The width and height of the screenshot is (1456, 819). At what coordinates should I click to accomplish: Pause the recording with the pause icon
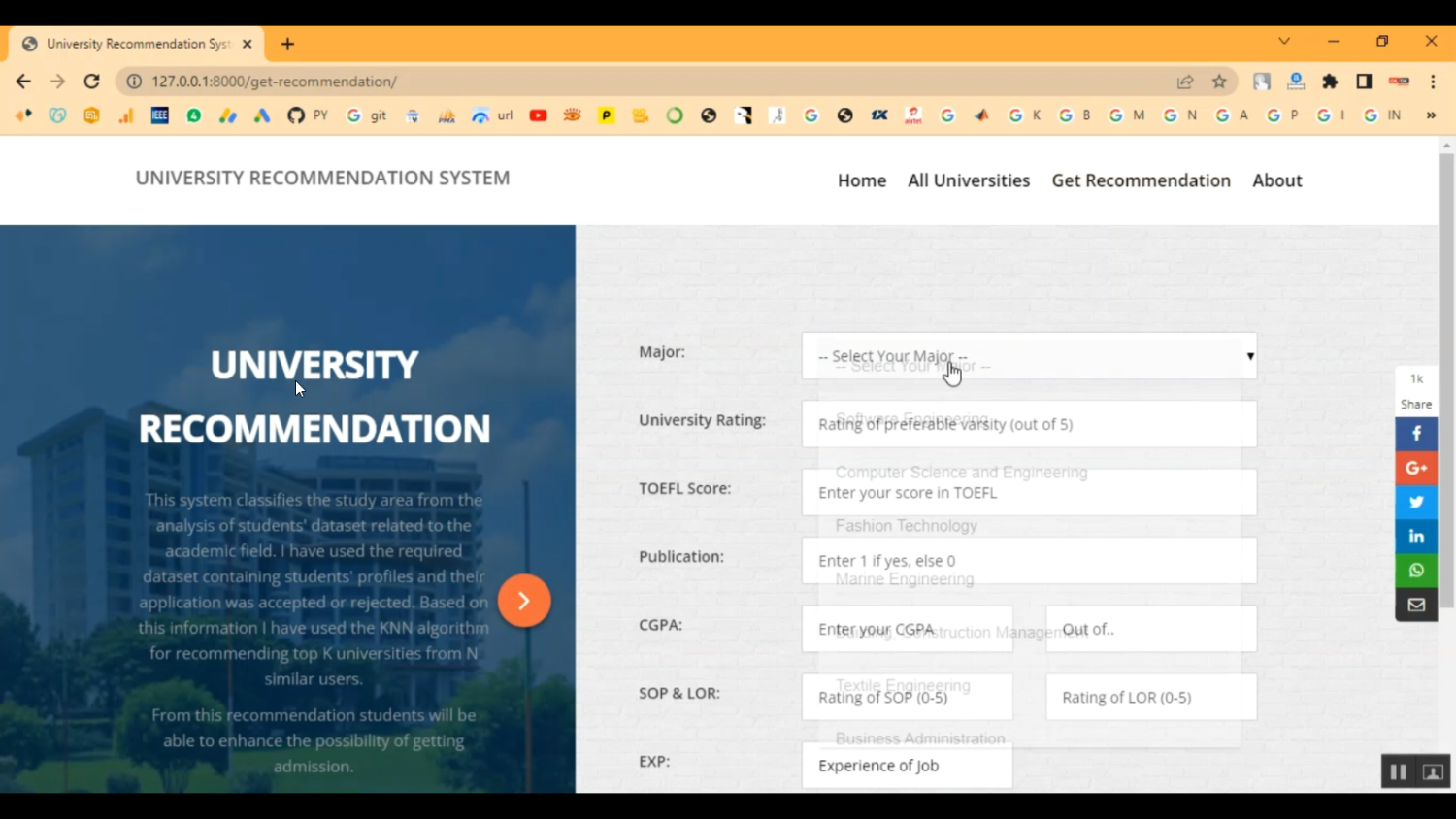[1398, 772]
